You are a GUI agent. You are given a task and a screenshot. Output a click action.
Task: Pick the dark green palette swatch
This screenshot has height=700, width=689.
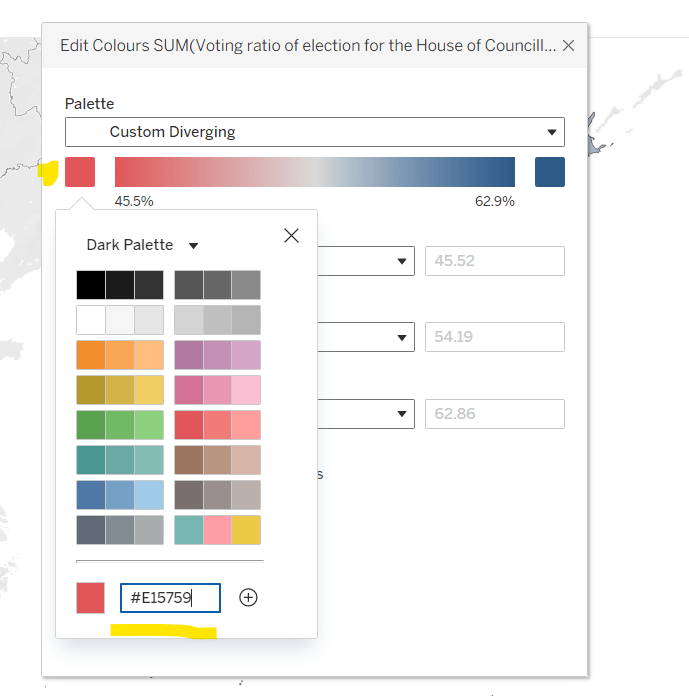tap(90, 425)
